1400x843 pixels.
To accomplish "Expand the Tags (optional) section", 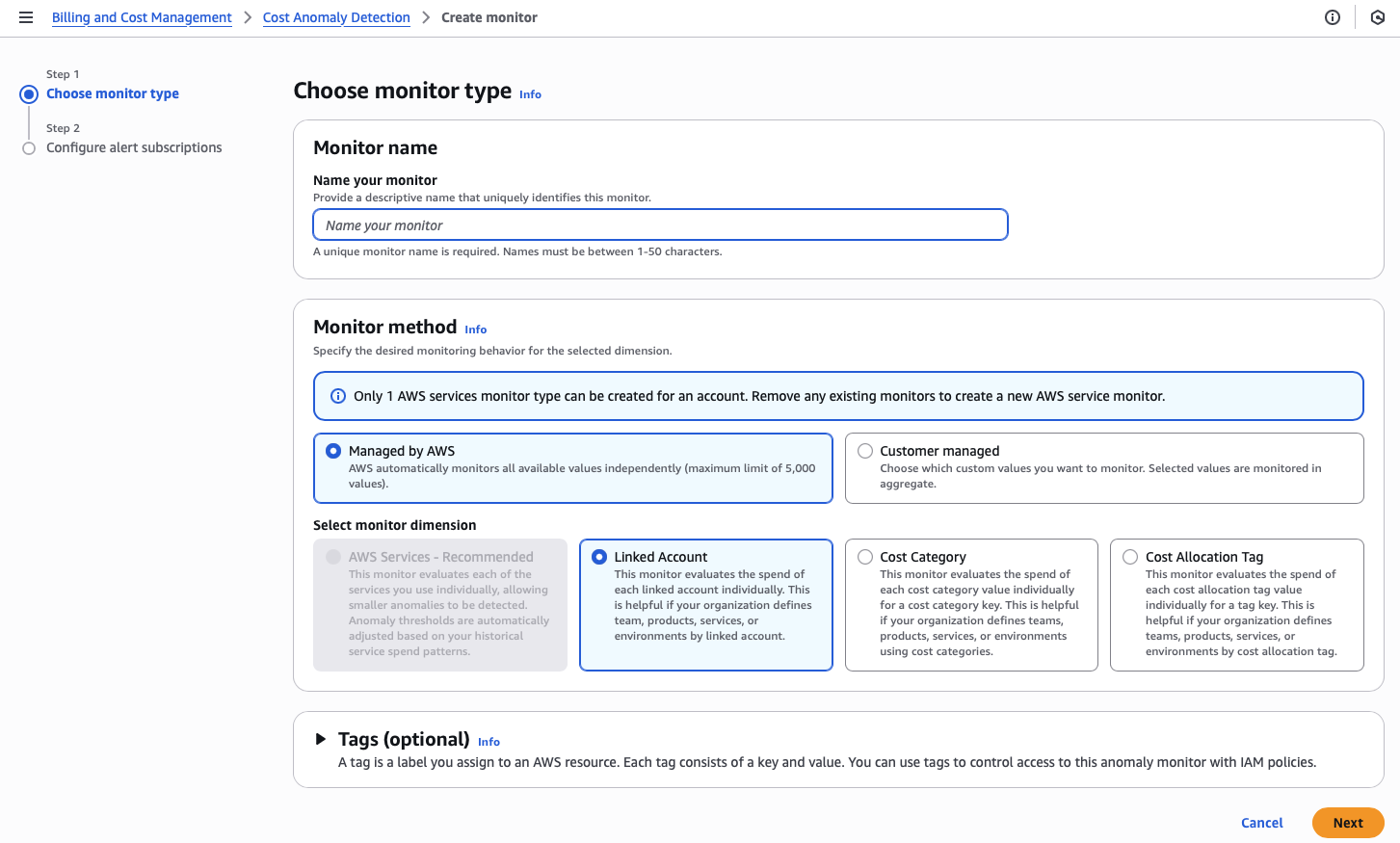I will click(x=321, y=739).
